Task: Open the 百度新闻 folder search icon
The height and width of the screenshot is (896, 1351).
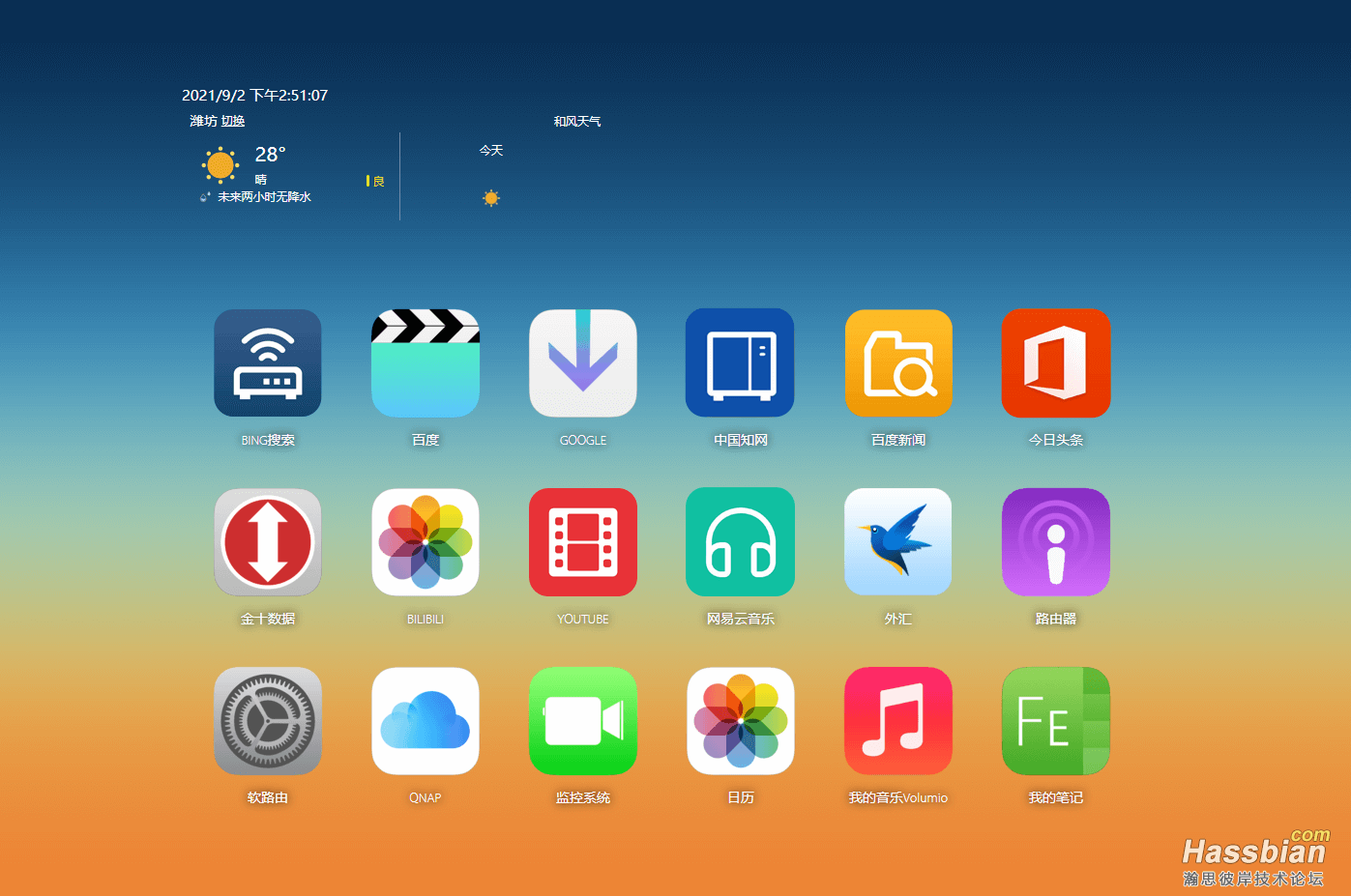Action: (898, 362)
